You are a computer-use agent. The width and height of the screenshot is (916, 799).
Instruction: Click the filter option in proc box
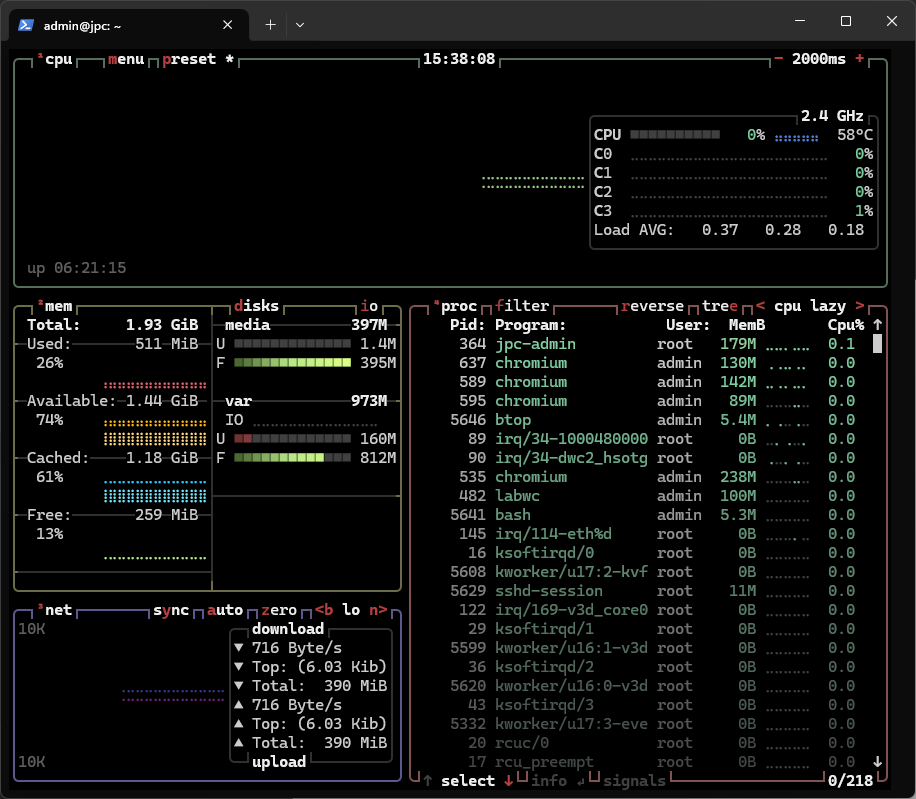pyautogui.click(x=521, y=306)
